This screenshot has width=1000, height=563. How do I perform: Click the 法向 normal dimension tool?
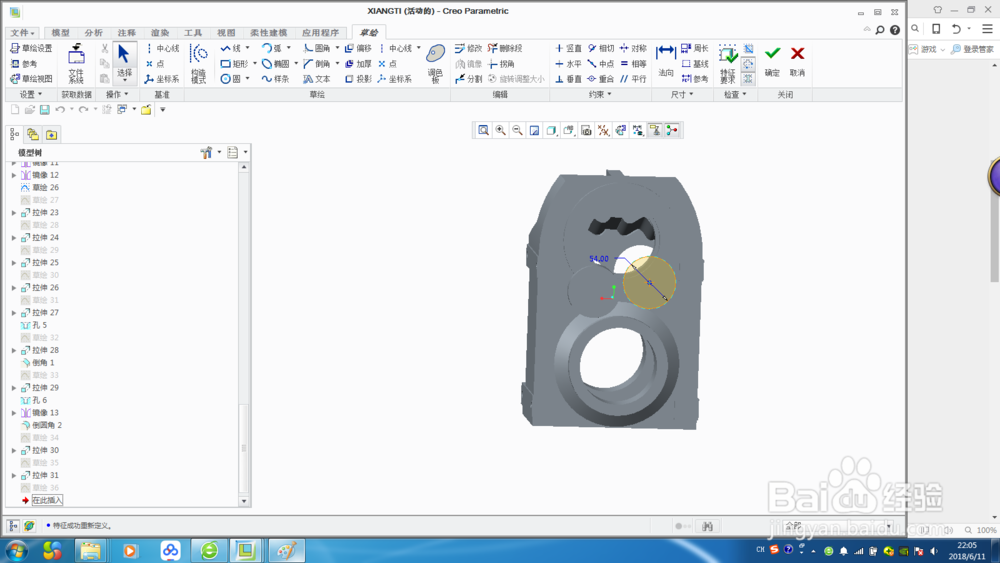(666, 61)
